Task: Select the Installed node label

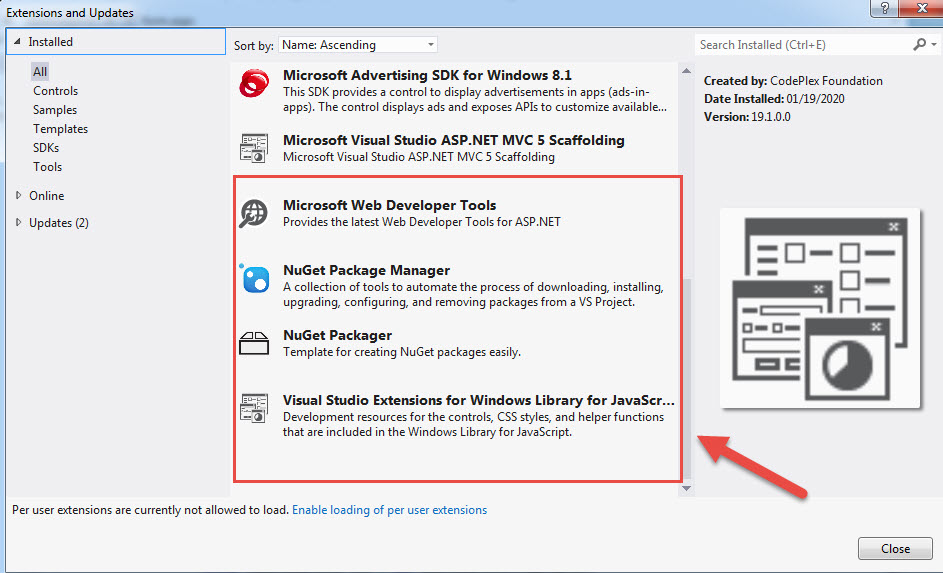Action: coord(51,41)
